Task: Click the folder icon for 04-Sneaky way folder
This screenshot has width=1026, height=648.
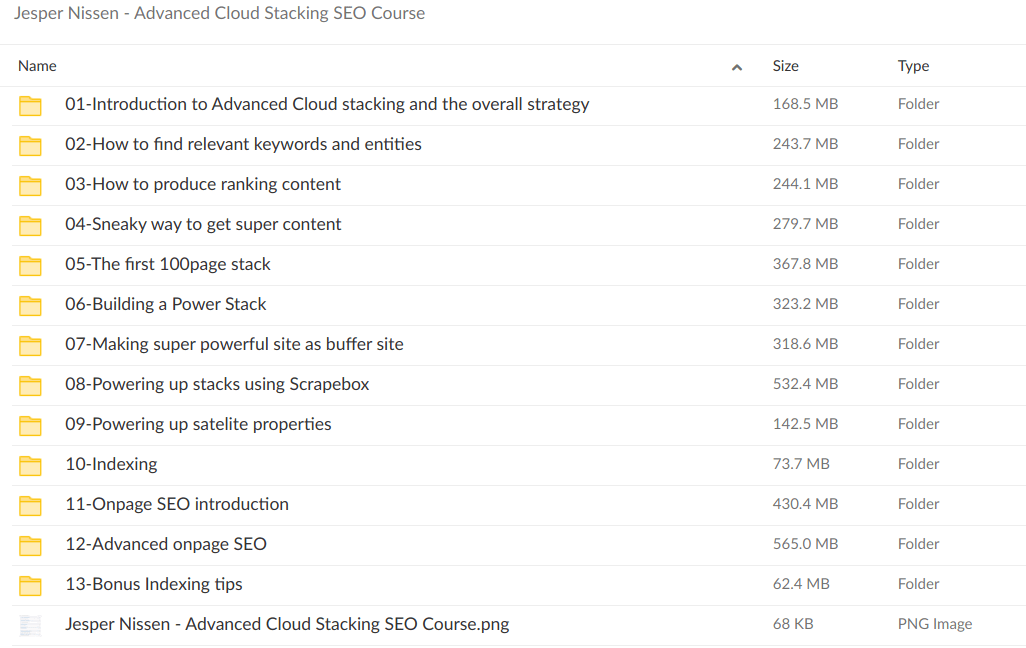Action: click(x=30, y=224)
